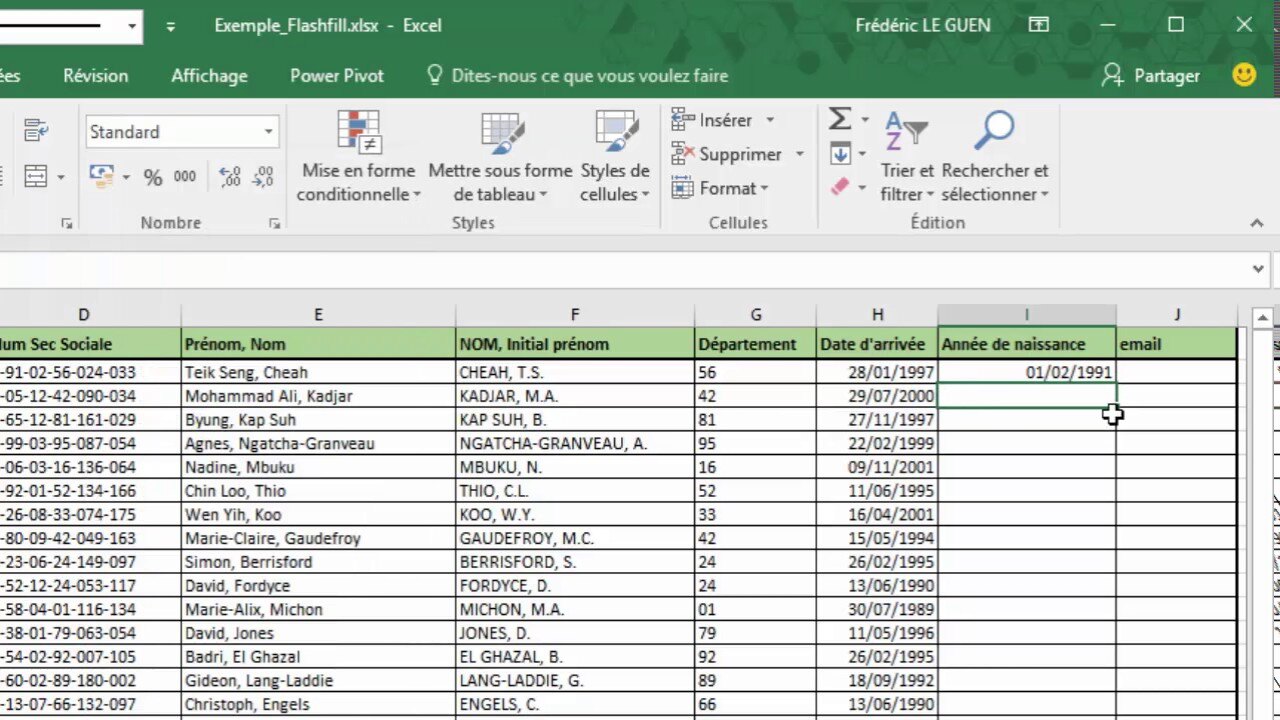Select date cell 09/11/2001
1280x720 pixels.
pyautogui.click(x=877, y=467)
